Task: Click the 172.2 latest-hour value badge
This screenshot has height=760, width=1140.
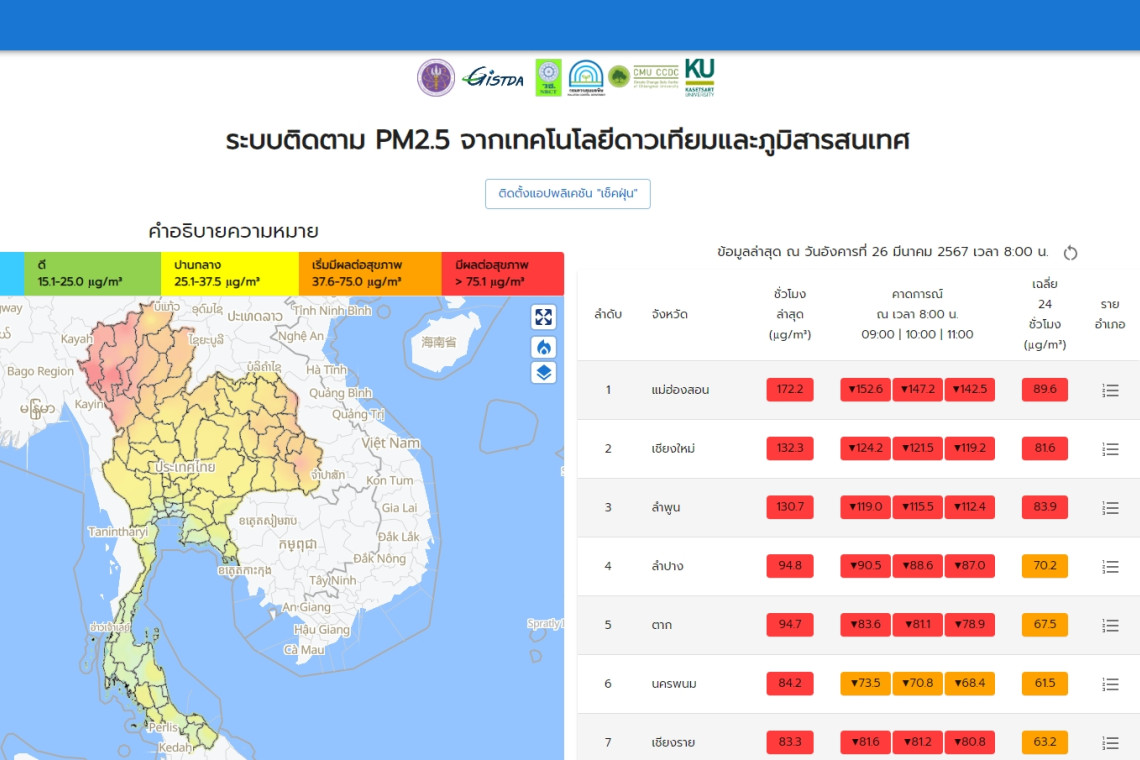Action: click(790, 390)
